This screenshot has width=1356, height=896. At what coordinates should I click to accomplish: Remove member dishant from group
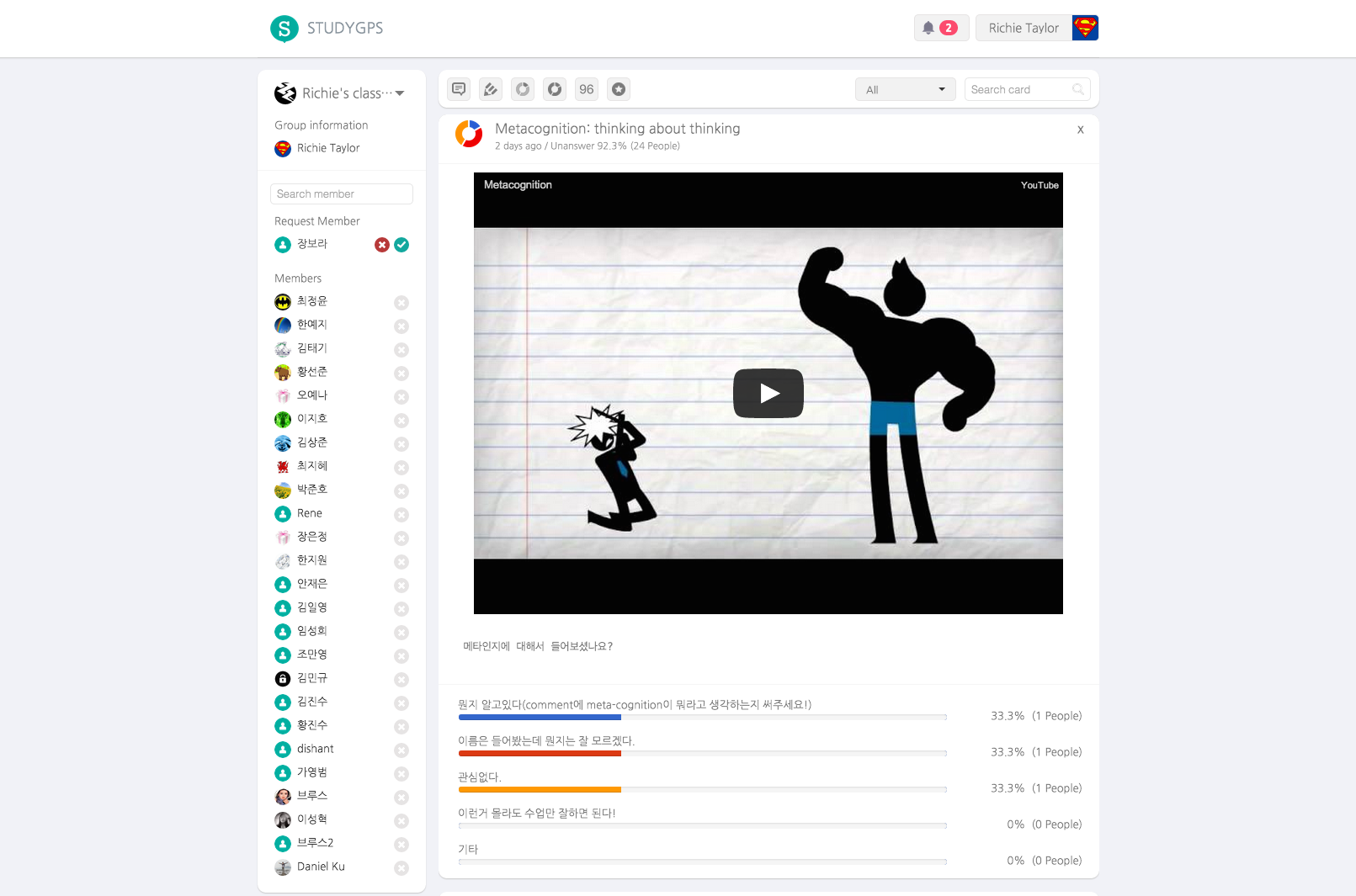pyautogui.click(x=401, y=750)
